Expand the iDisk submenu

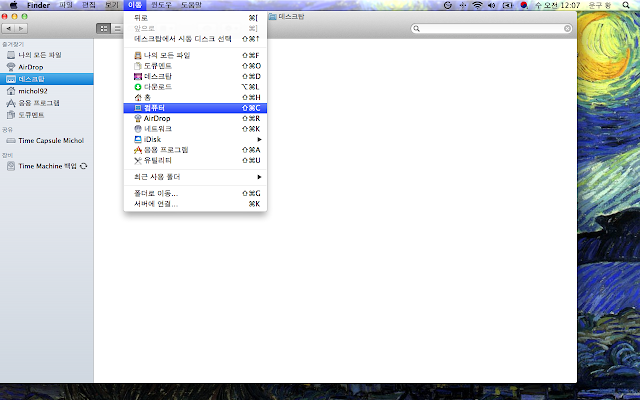195,140
